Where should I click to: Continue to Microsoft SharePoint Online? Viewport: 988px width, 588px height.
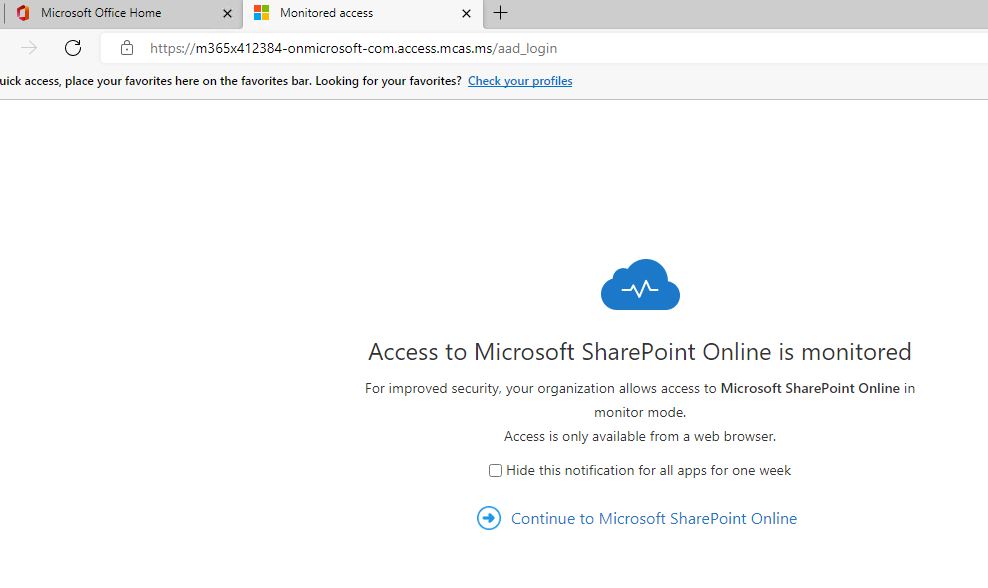click(653, 518)
